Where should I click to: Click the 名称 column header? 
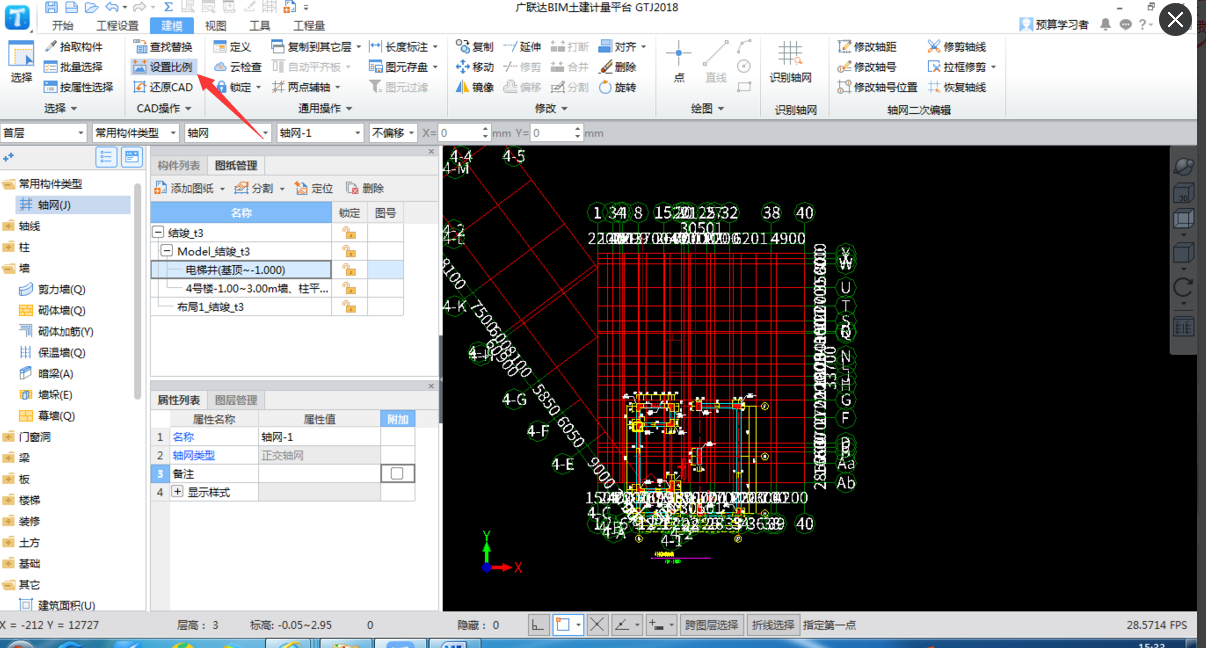241,213
